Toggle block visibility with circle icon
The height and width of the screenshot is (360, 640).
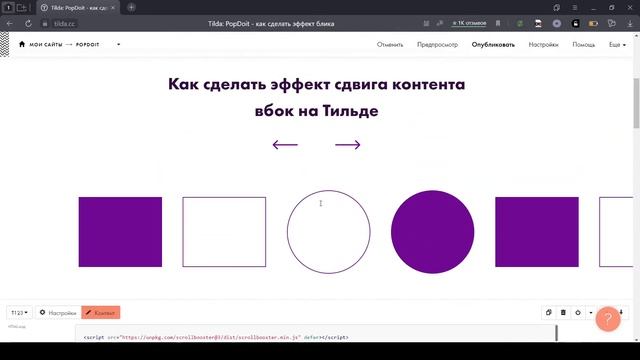click(x=578, y=313)
